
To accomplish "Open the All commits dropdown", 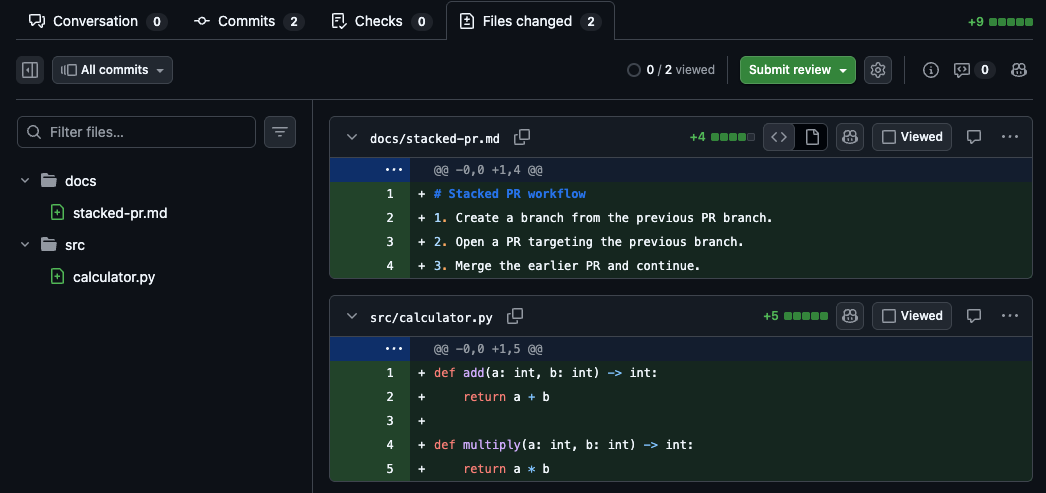I will coord(113,70).
